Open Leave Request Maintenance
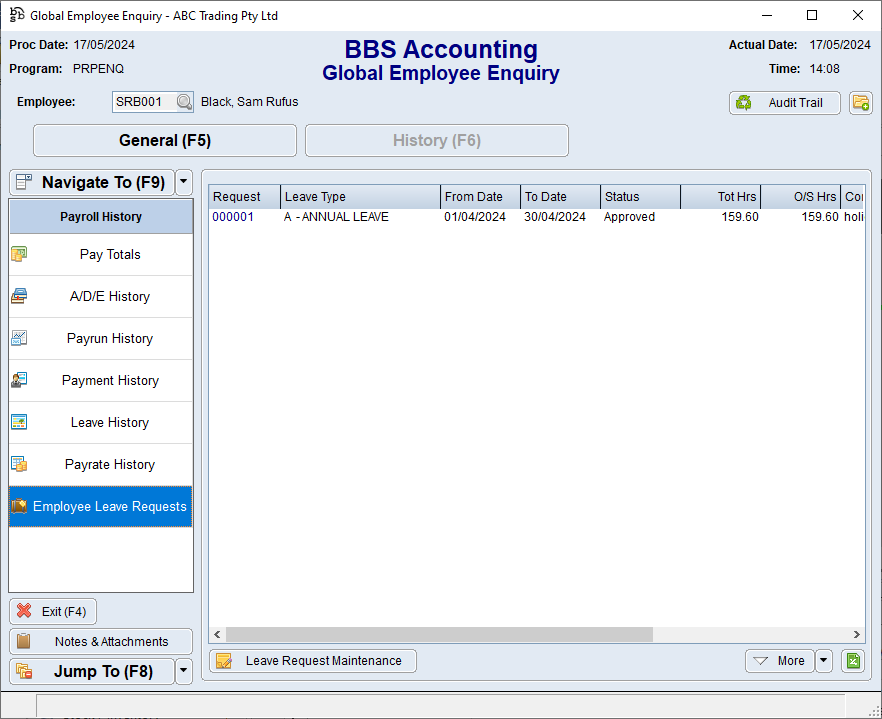The width and height of the screenshot is (882, 719). (x=313, y=661)
